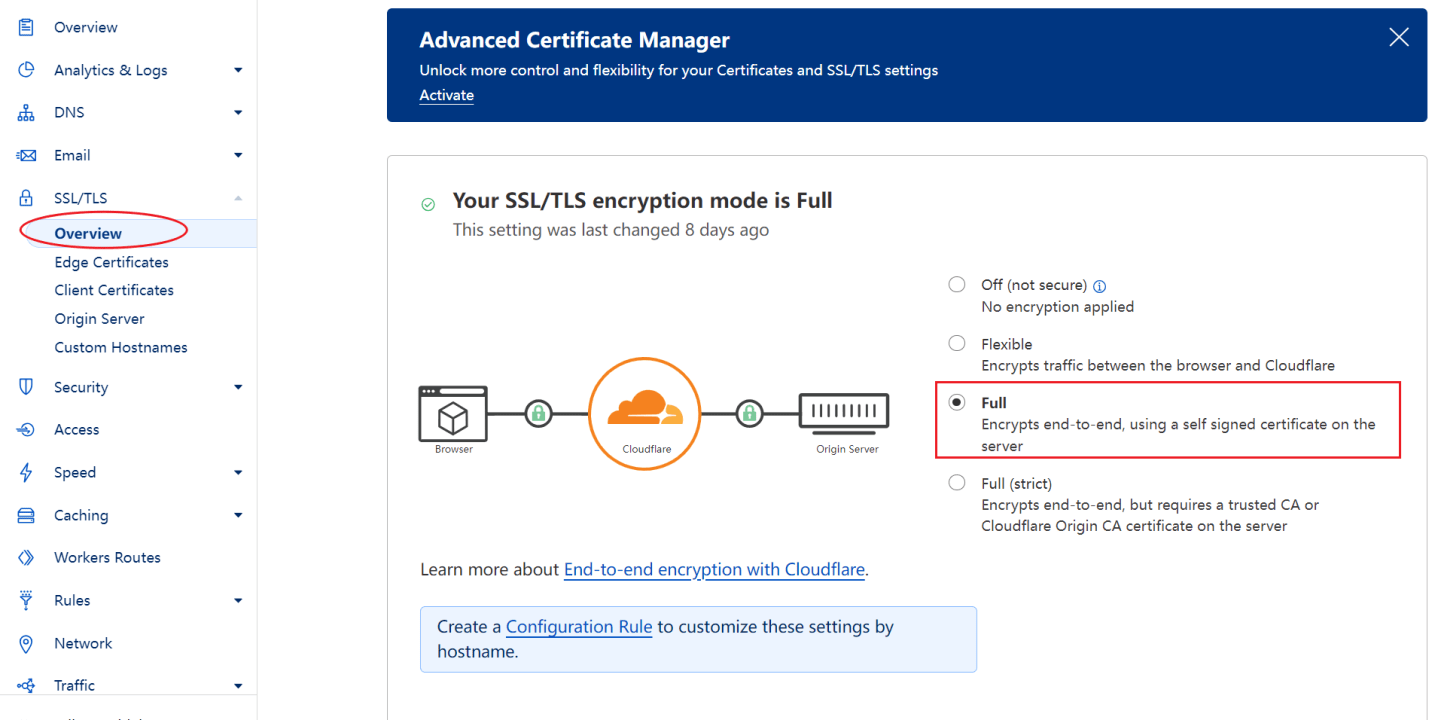Click the Analytics & Logs pie chart icon
The height and width of the screenshot is (720, 1435).
coord(26,70)
